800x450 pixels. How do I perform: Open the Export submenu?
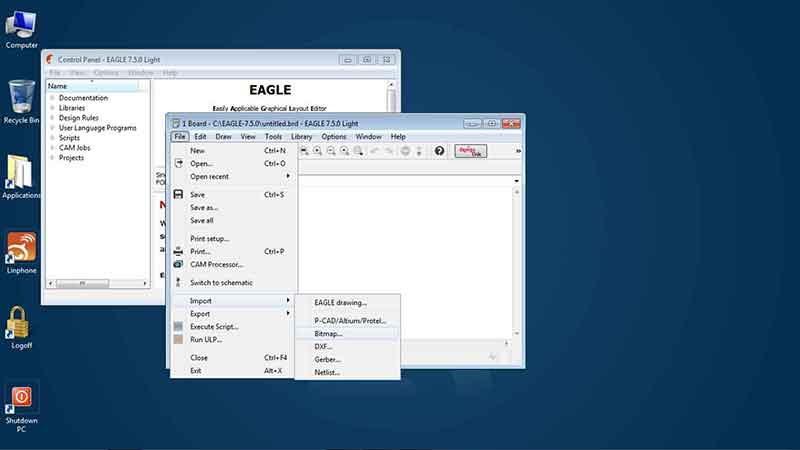tap(234, 314)
